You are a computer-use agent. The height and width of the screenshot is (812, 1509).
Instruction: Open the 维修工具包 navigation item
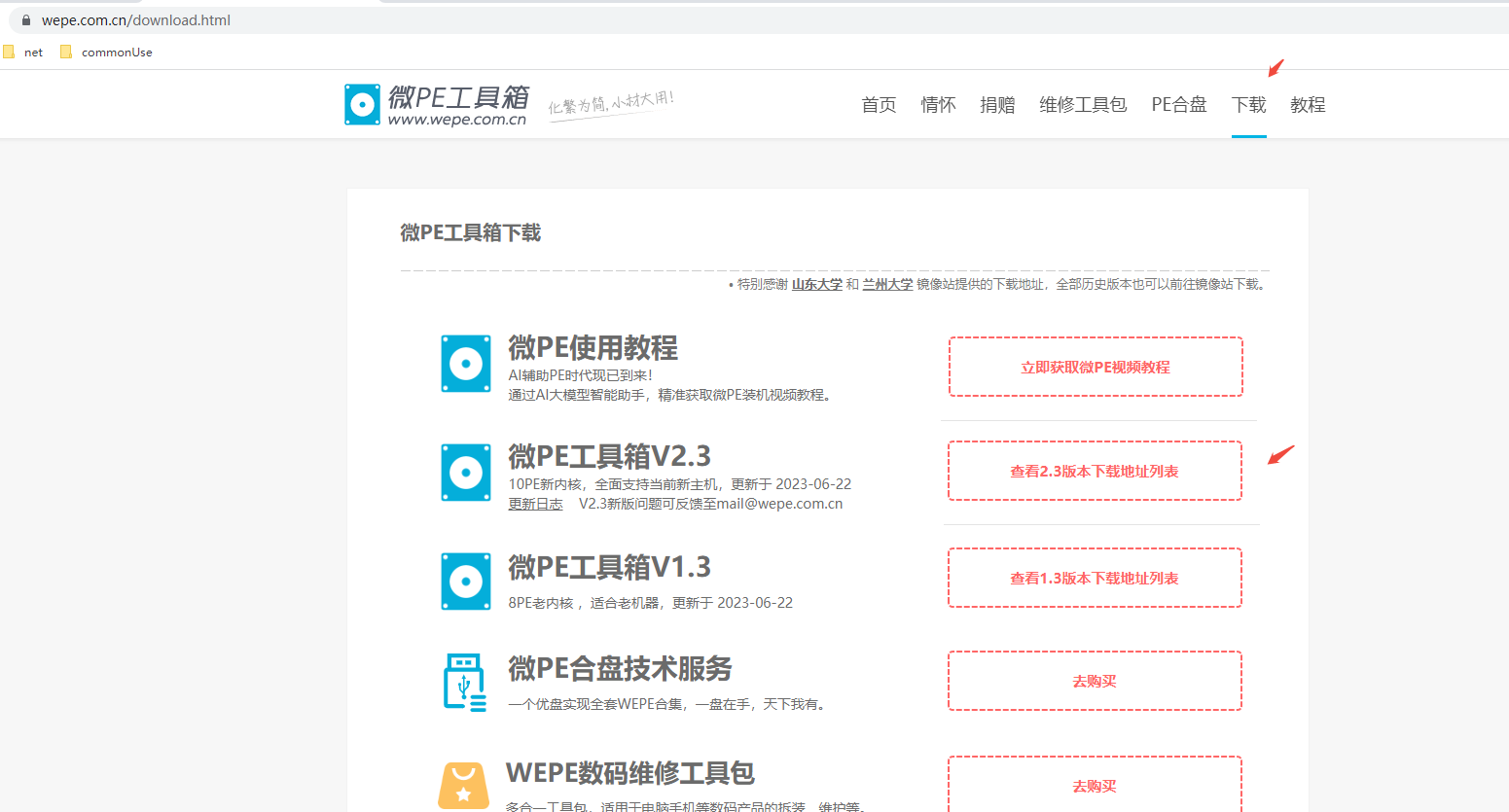pyautogui.click(x=1083, y=105)
